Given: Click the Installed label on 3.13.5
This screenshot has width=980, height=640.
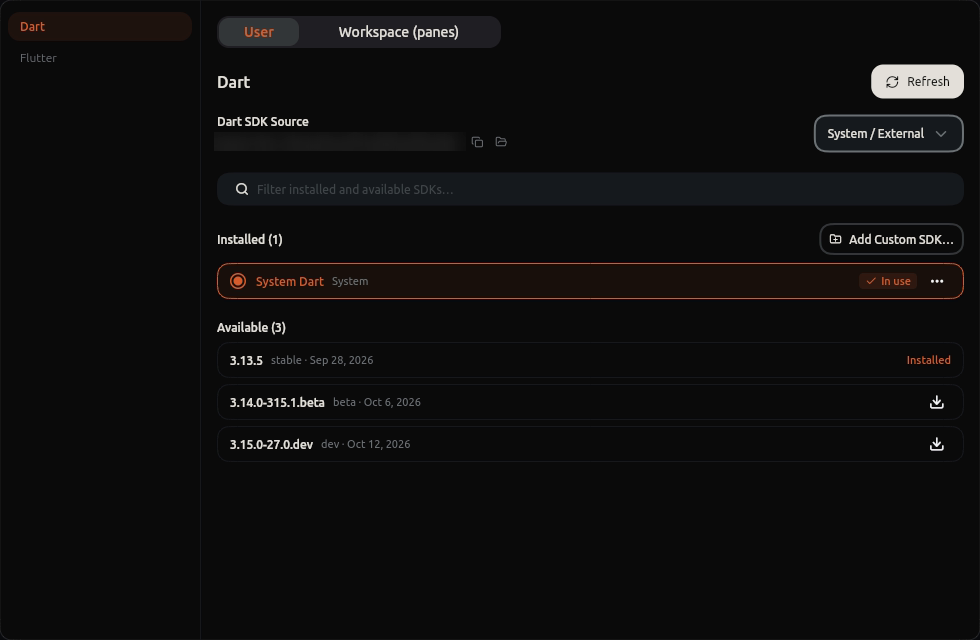Looking at the screenshot, I should click(928, 360).
